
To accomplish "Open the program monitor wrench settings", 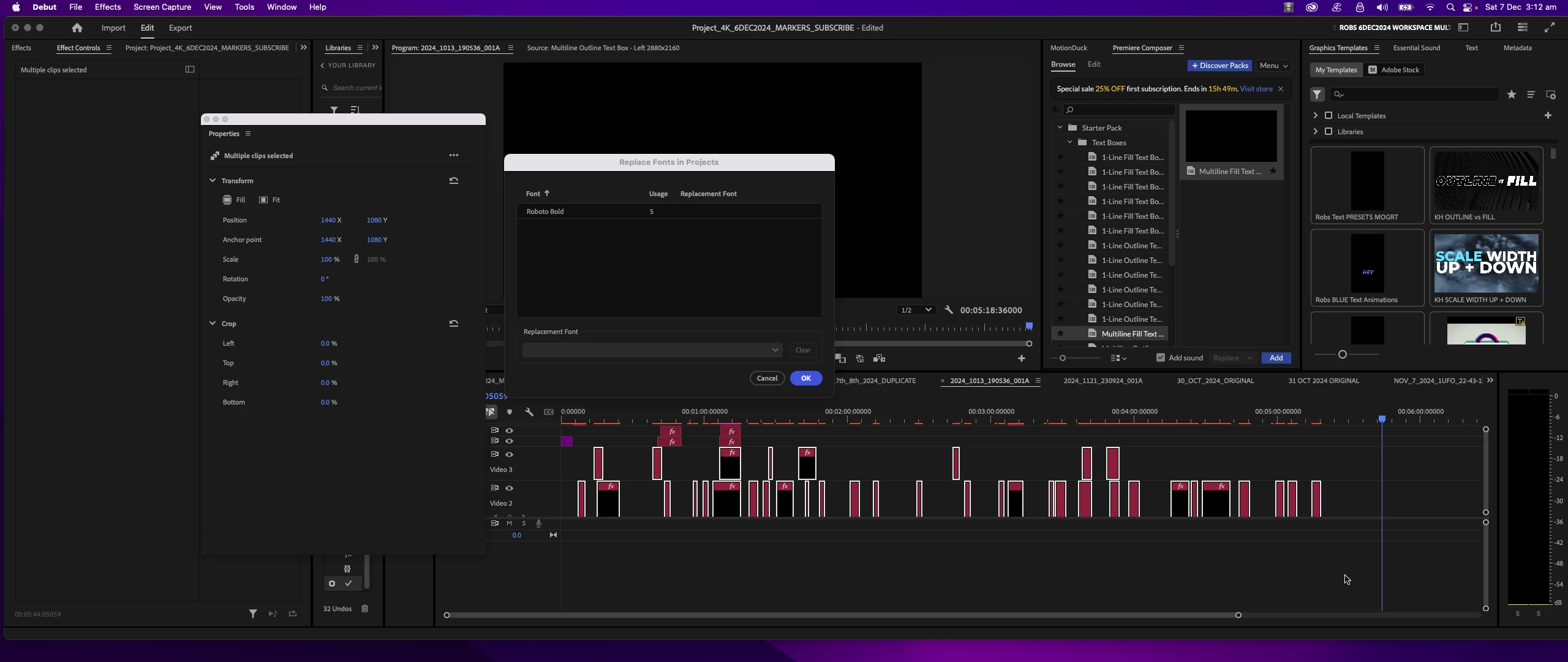I will (x=949, y=310).
